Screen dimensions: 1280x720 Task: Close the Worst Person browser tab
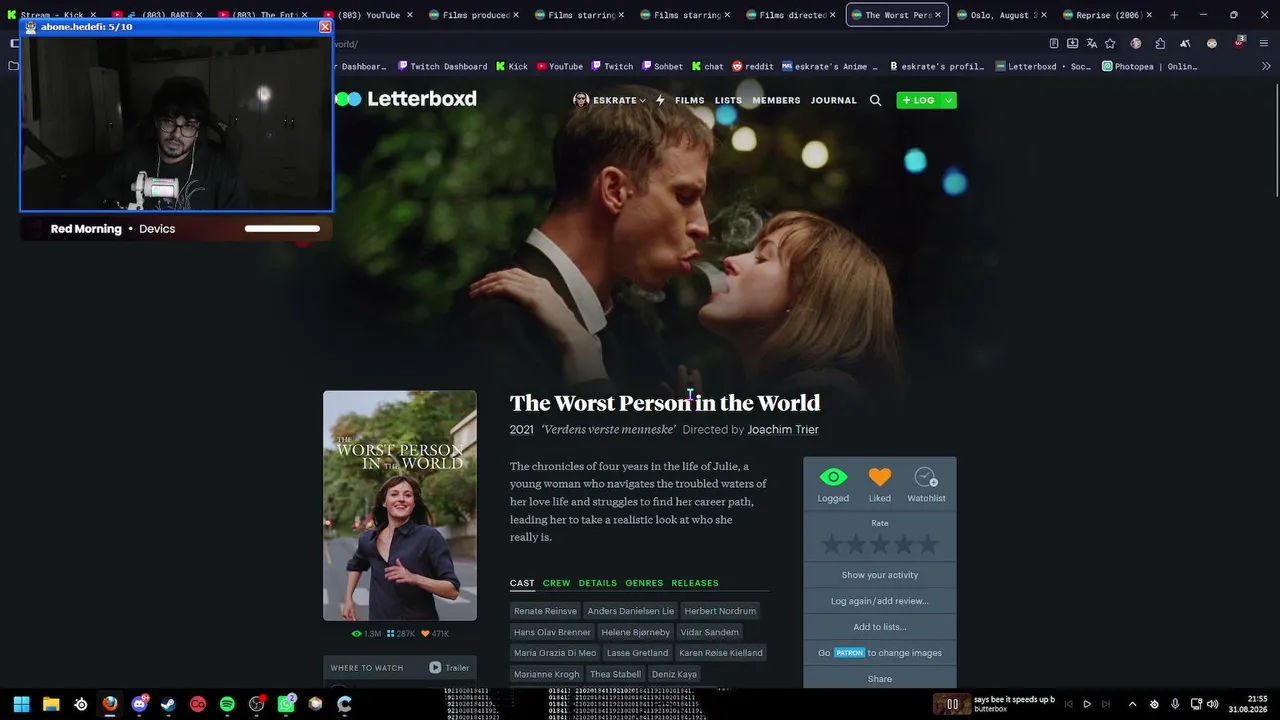click(x=937, y=15)
